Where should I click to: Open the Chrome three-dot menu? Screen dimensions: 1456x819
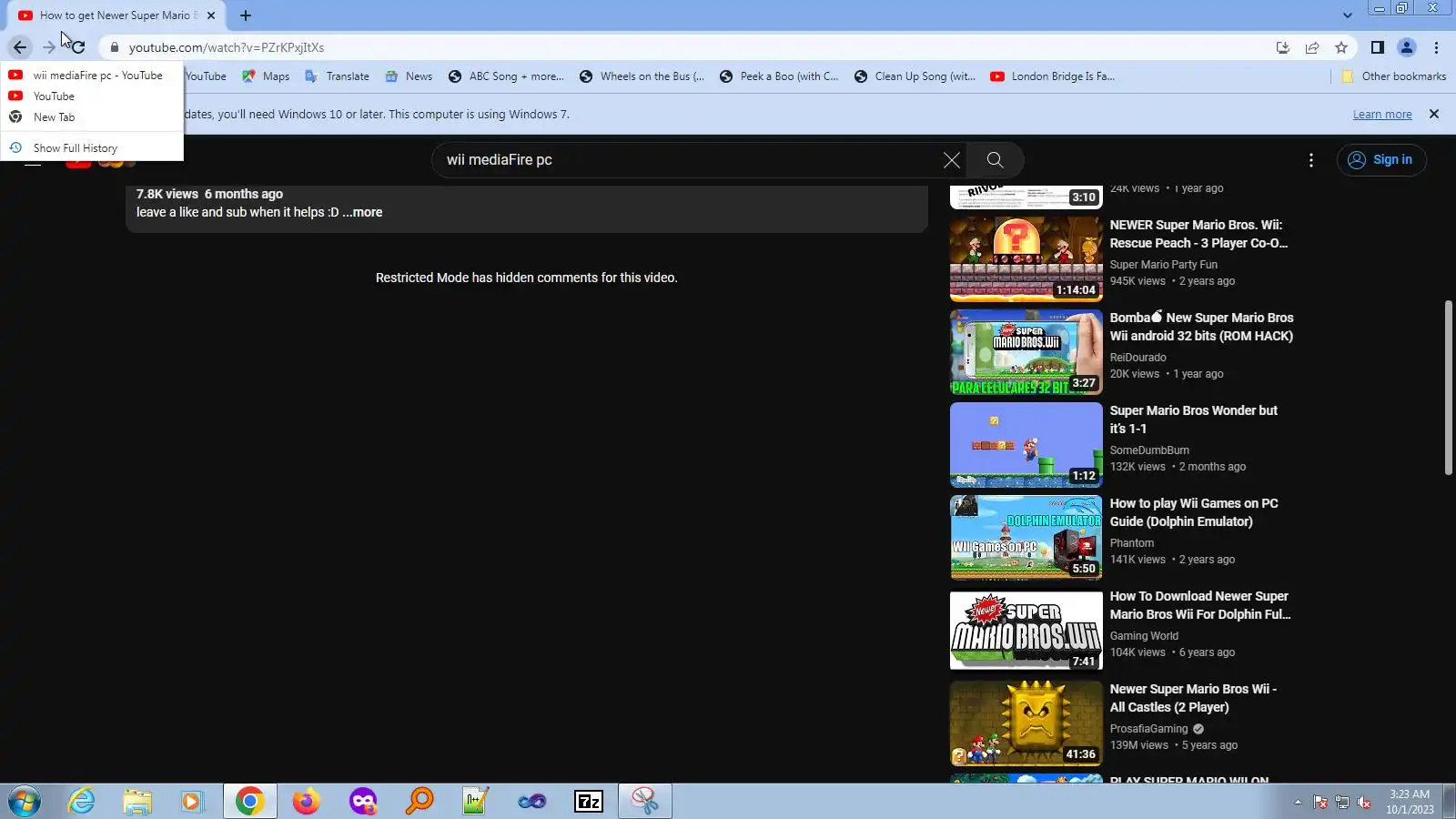pyautogui.click(x=1437, y=47)
